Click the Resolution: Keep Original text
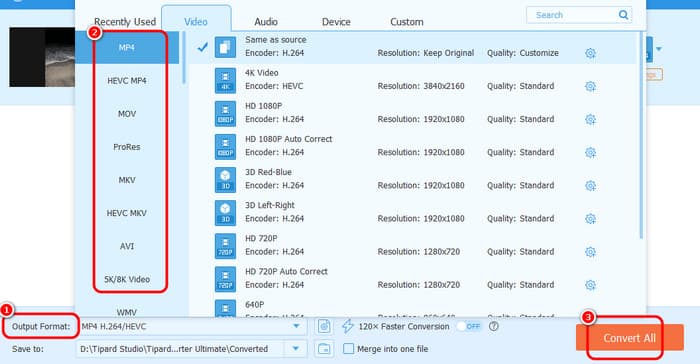Viewport: 700px width, 364px height. coord(426,53)
